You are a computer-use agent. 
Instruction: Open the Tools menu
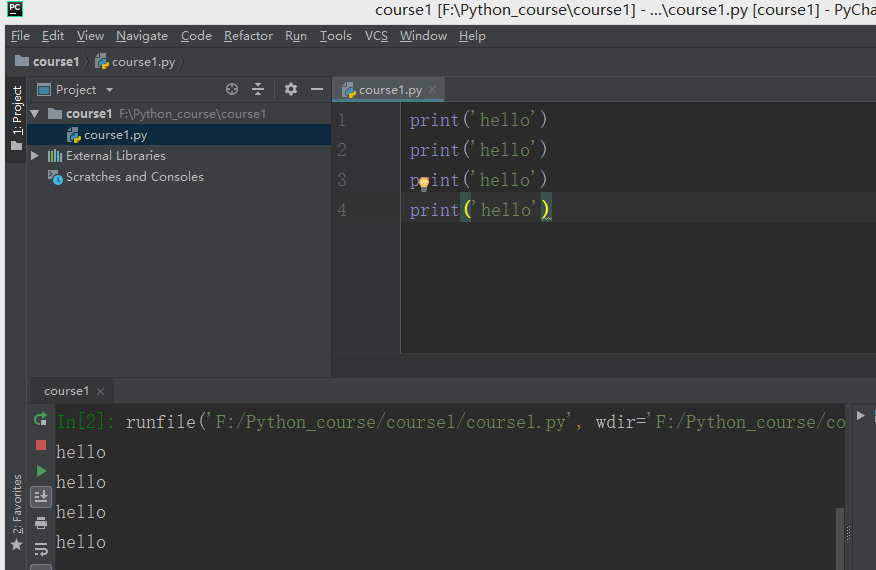click(x=335, y=36)
